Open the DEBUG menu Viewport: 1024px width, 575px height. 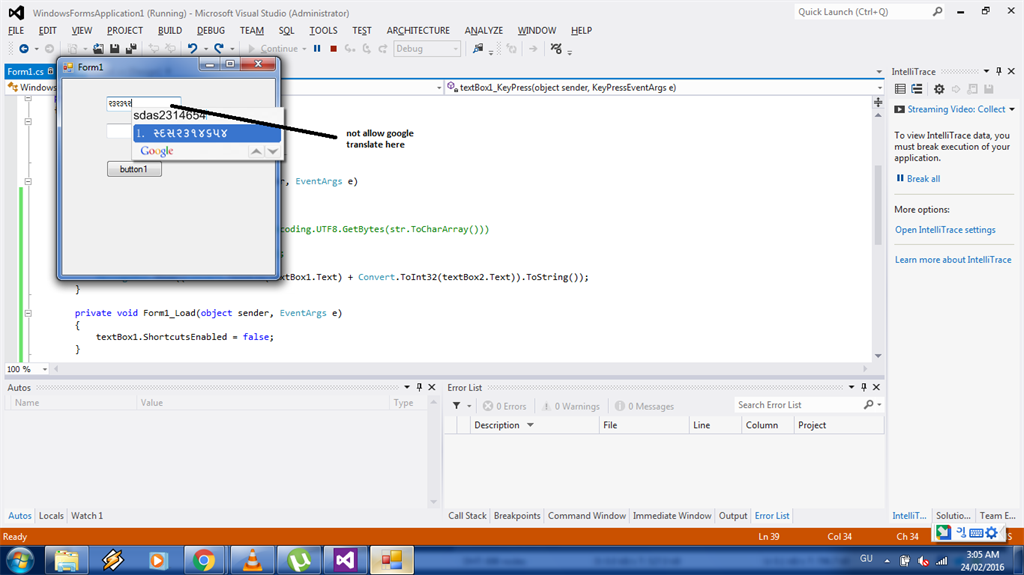point(210,31)
